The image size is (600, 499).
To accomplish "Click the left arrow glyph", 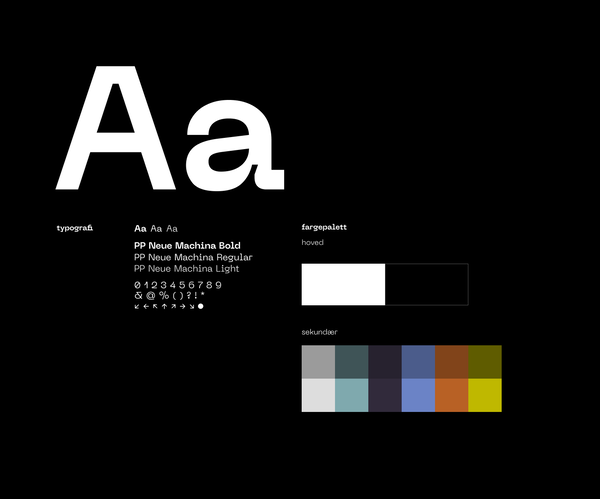I will (x=146, y=307).
